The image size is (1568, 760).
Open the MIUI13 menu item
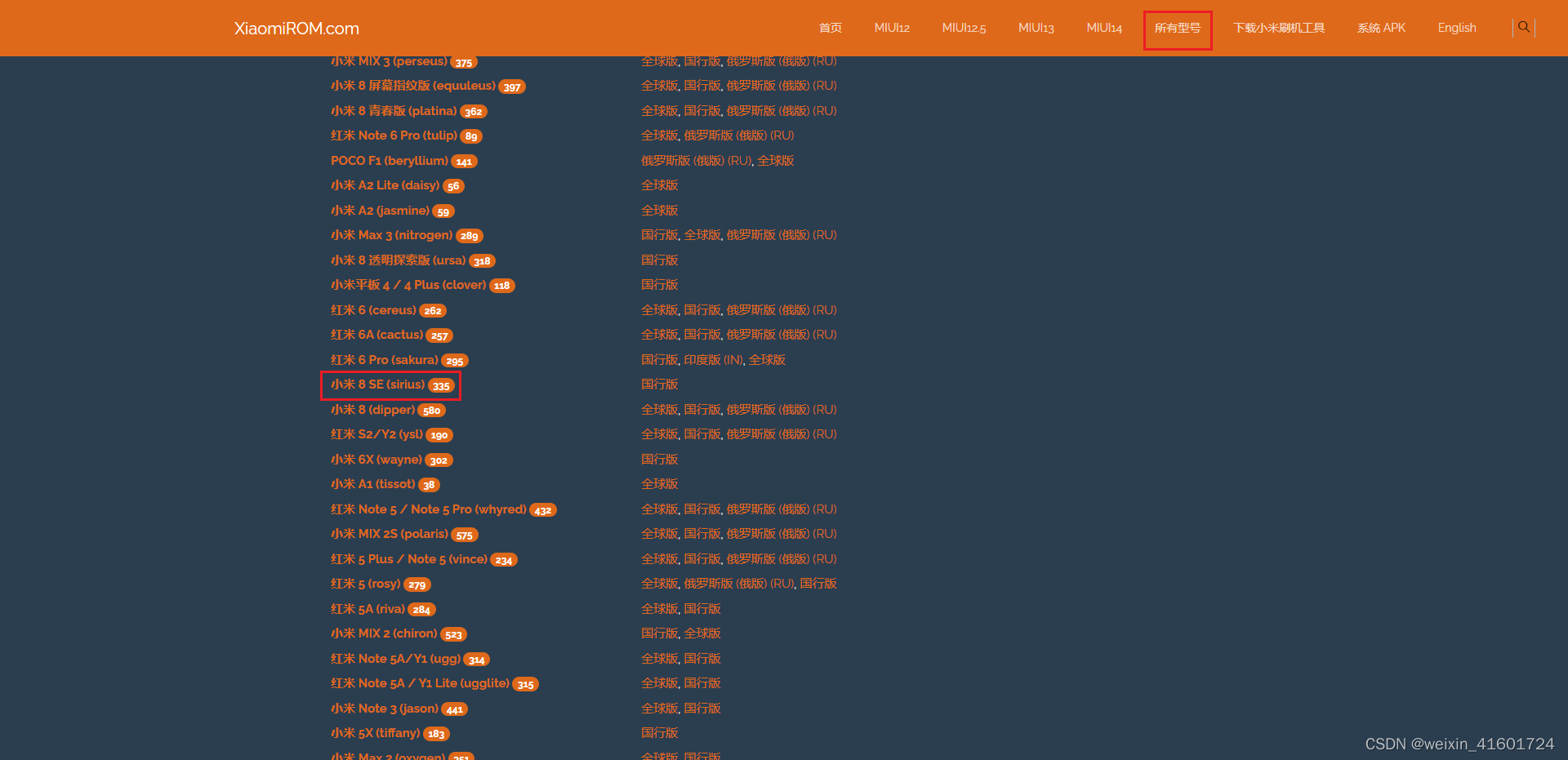click(1036, 28)
